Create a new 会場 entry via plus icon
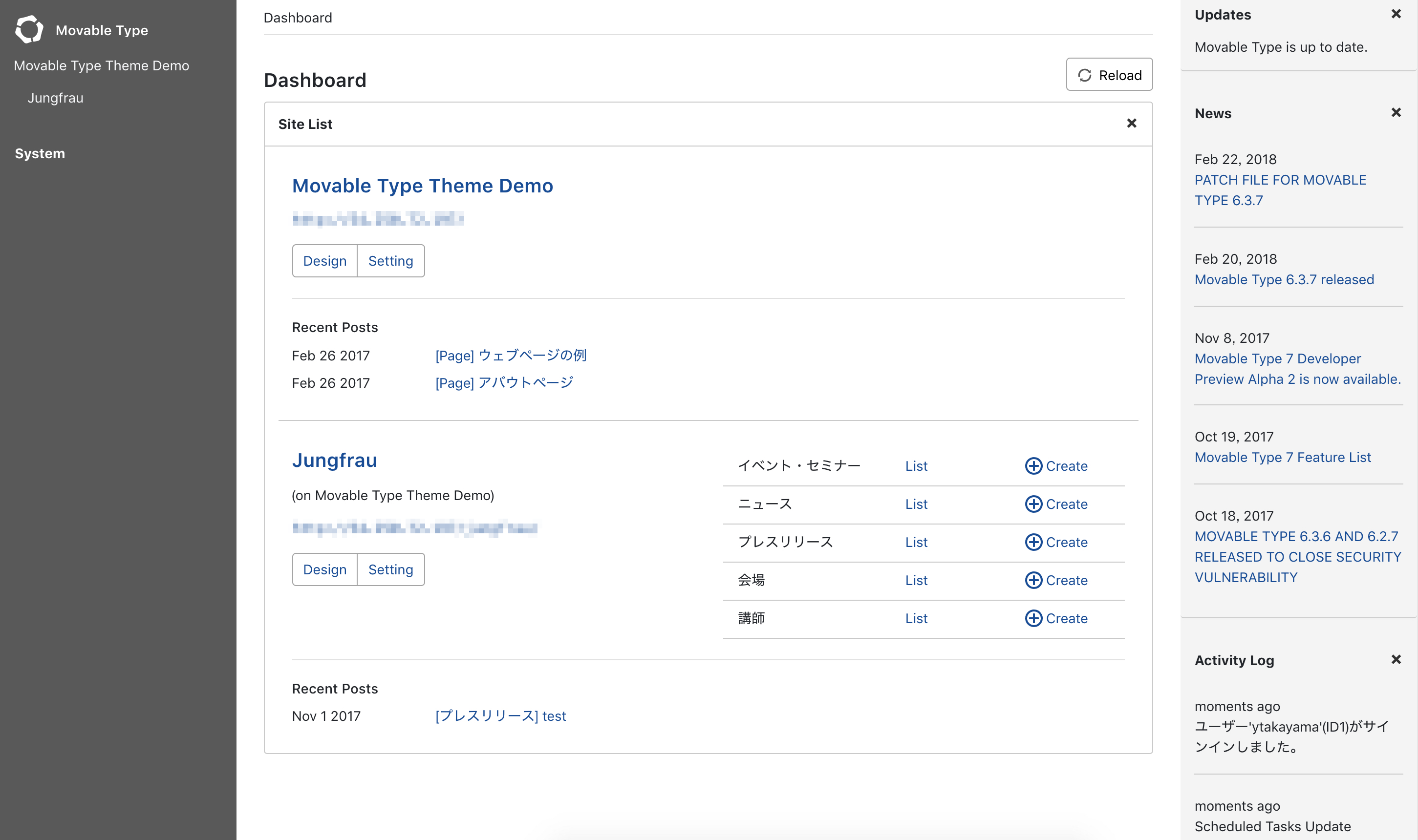Viewport: 1418px width, 840px height. (x=1033, y=580)
